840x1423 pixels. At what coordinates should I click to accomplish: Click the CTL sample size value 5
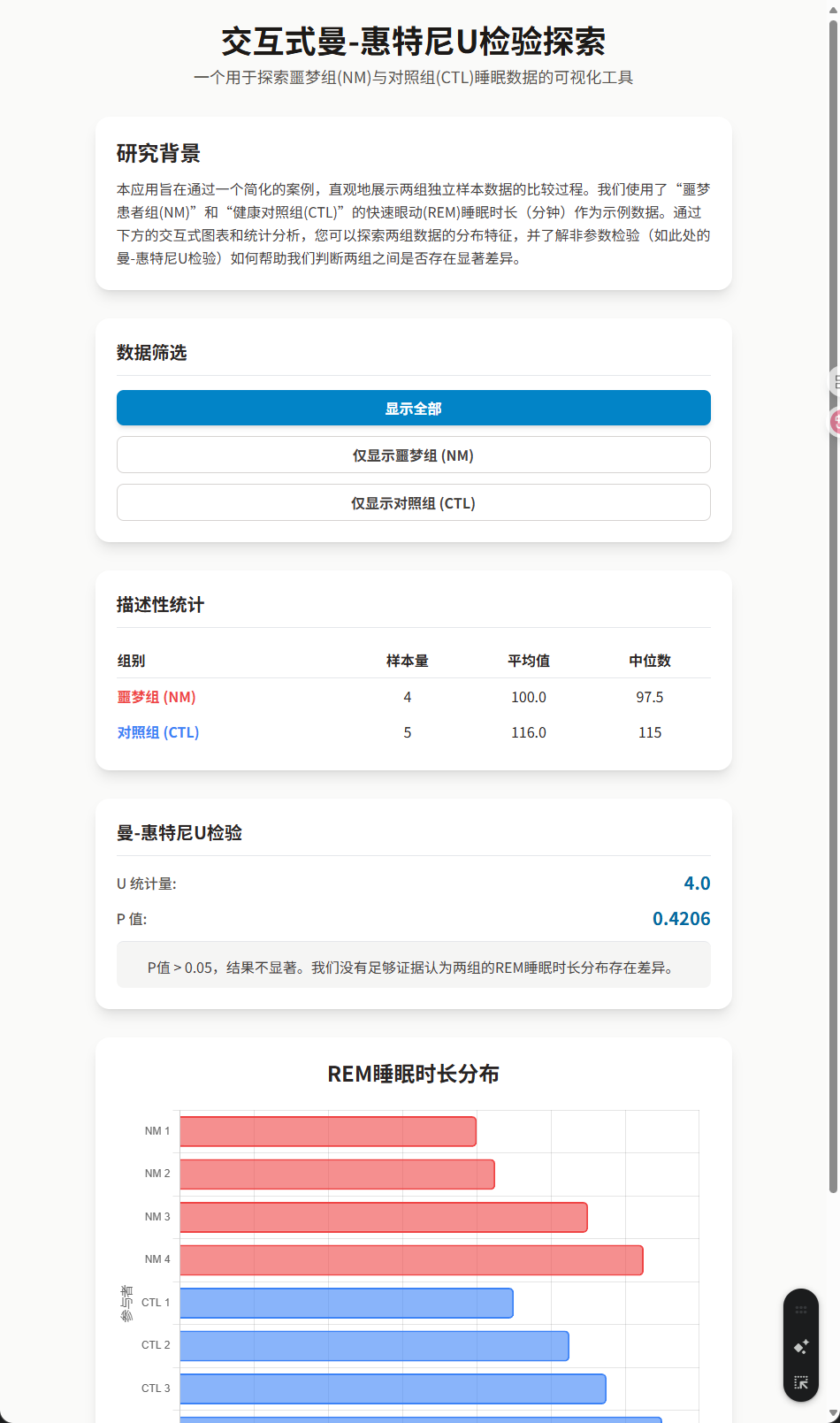tap(407, 732)
